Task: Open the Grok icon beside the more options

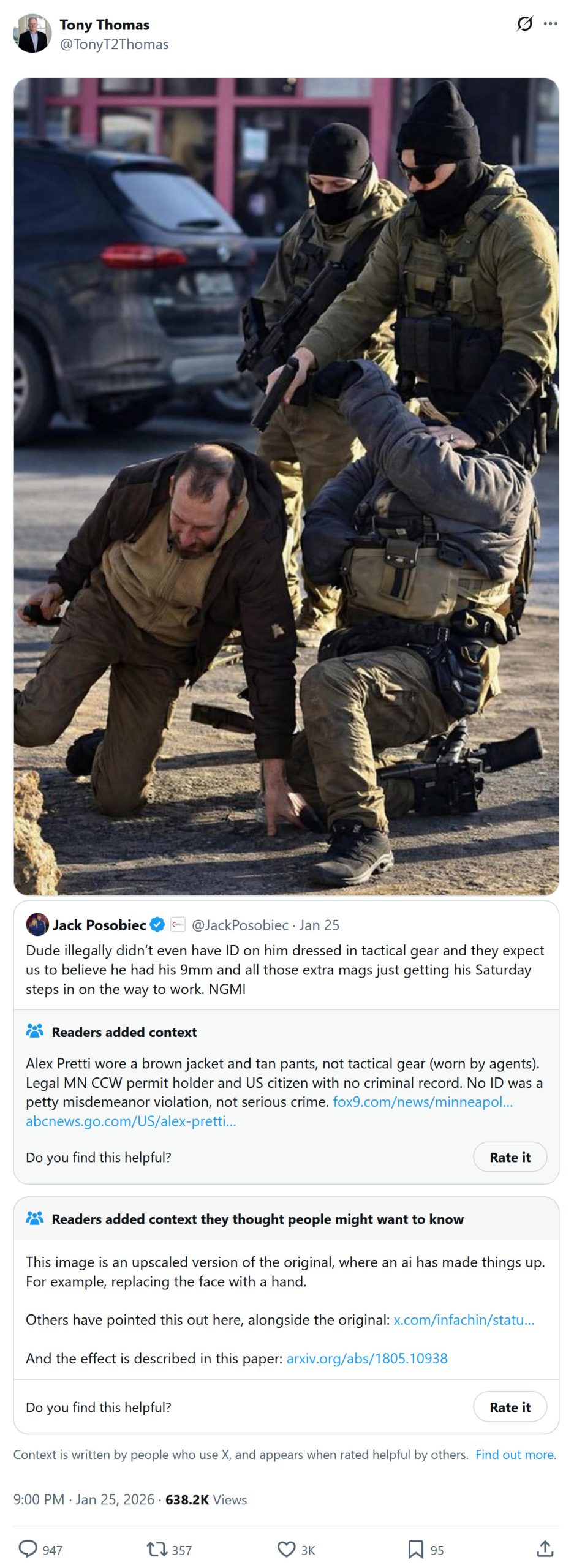Action: 524,24
